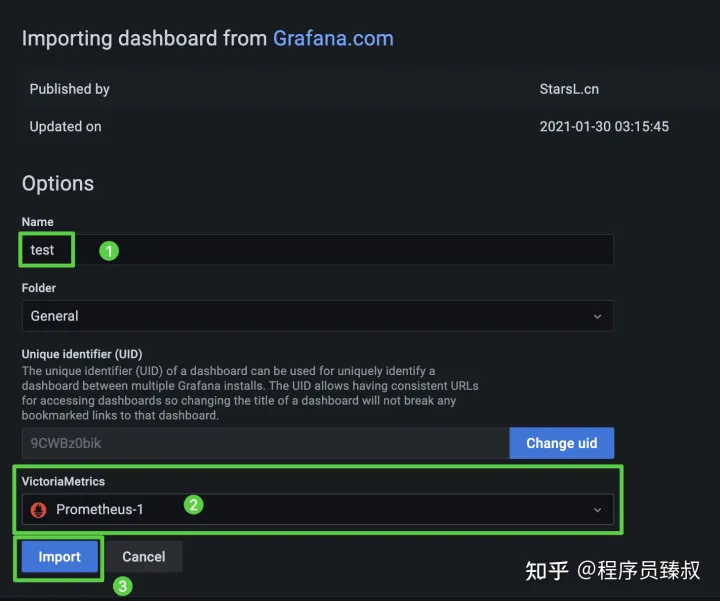Viewport: 720px width, 601px height.
Task: Click the Name label above the input
Action: tap(38, 222)
